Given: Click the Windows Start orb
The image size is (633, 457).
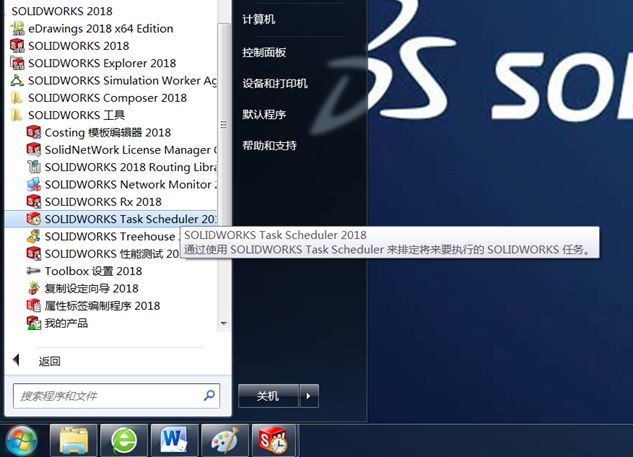Looking at the screenshot, I should tap(21, 440).
